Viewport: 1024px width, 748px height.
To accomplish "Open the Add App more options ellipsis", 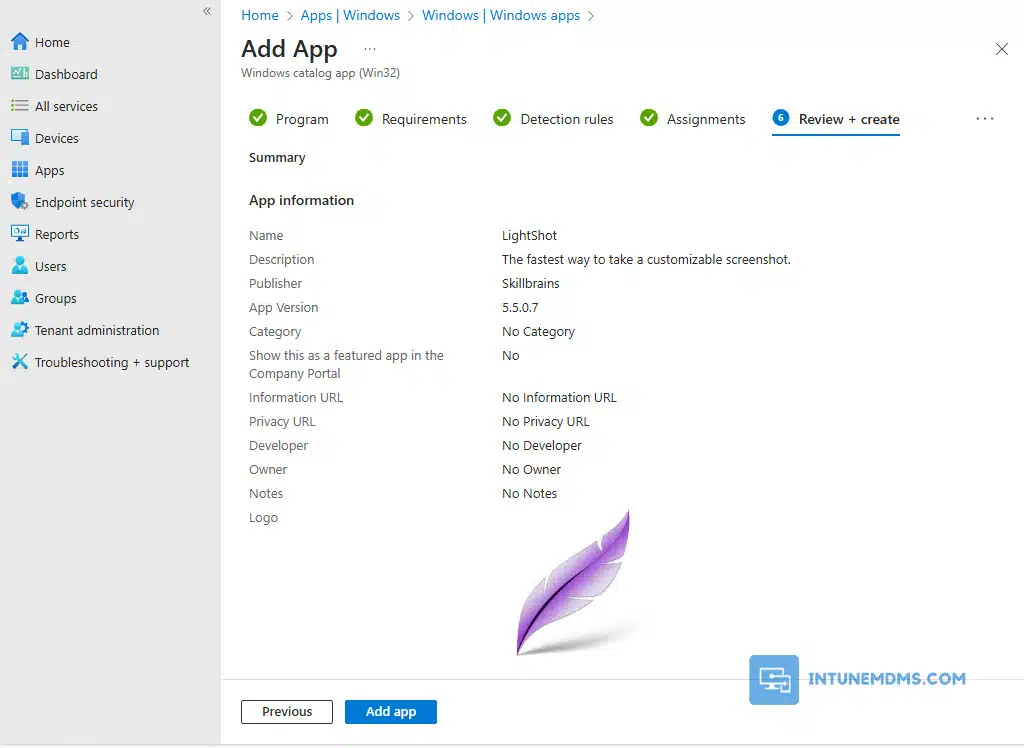I will pyautogui.click(x=370, y=49).
